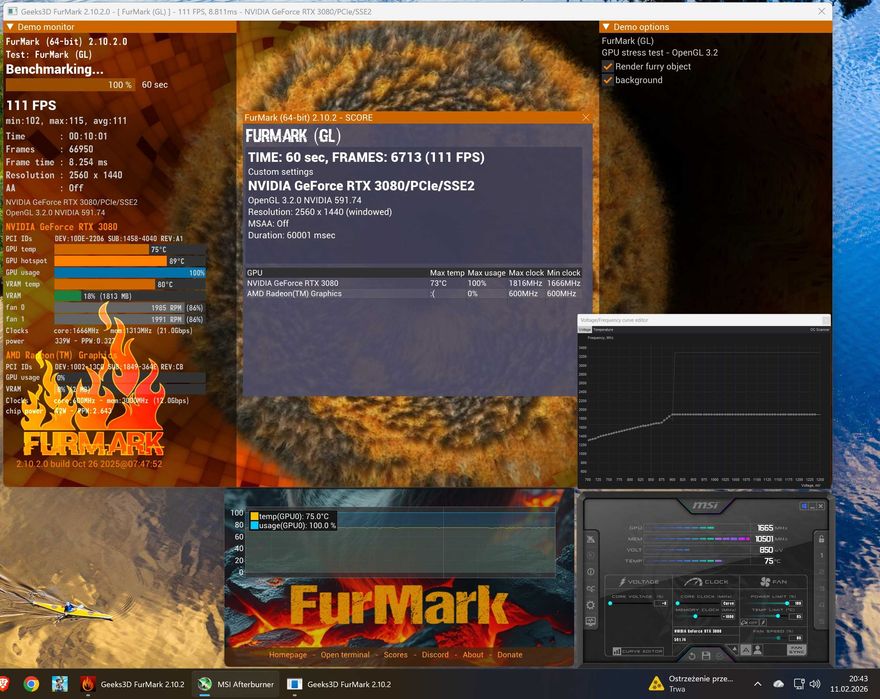
Task: Click the Power Limit value box
Action: click(x=797, y=603)
